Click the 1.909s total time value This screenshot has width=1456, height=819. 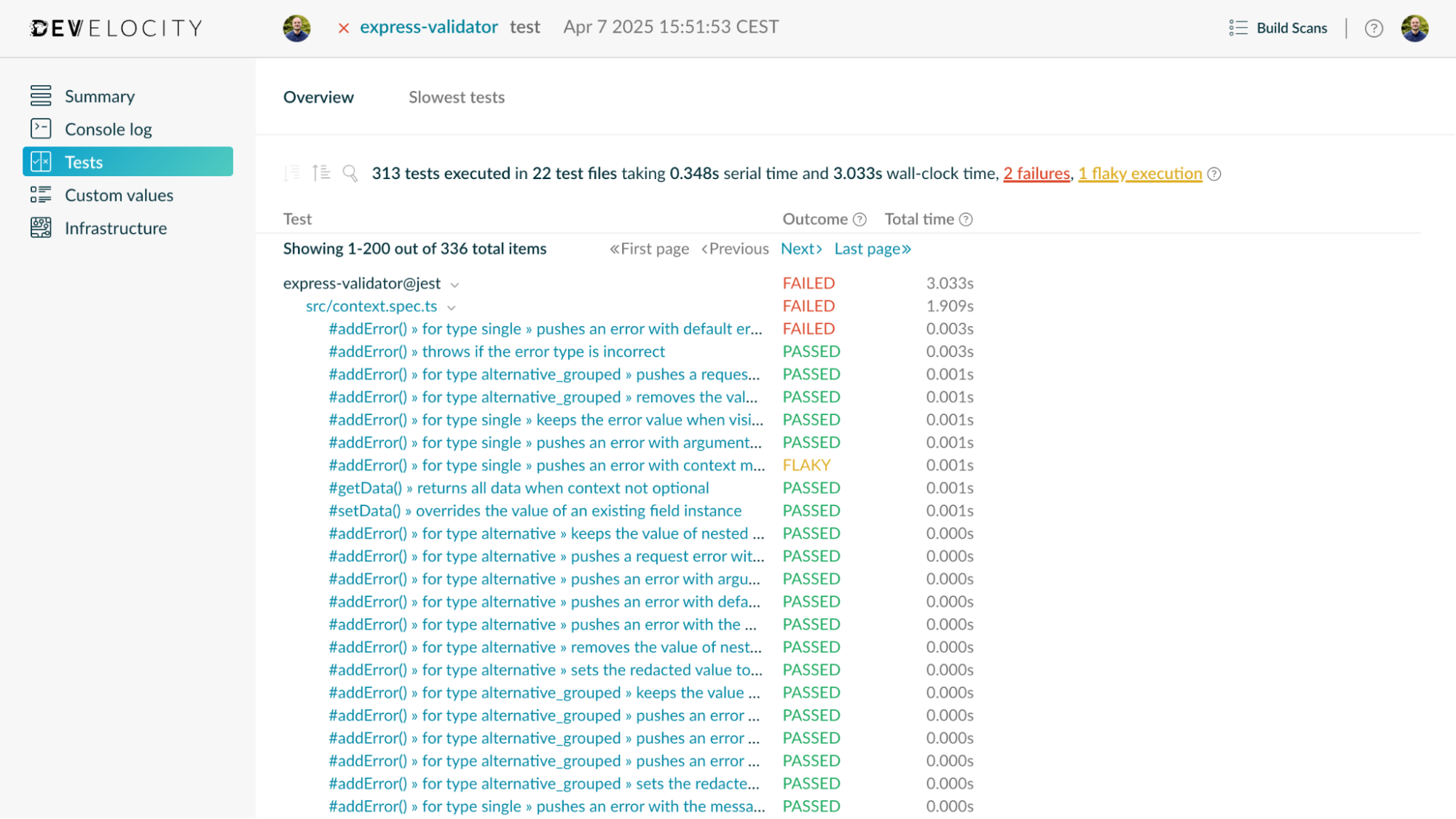950,306
